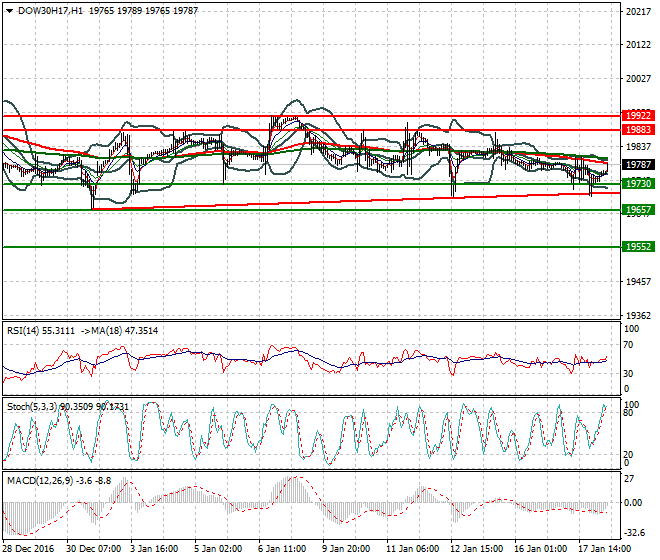Click the 12 Jan 15:00 time label
This screenshot has height=560, width=660.
[x=476, y=549]
